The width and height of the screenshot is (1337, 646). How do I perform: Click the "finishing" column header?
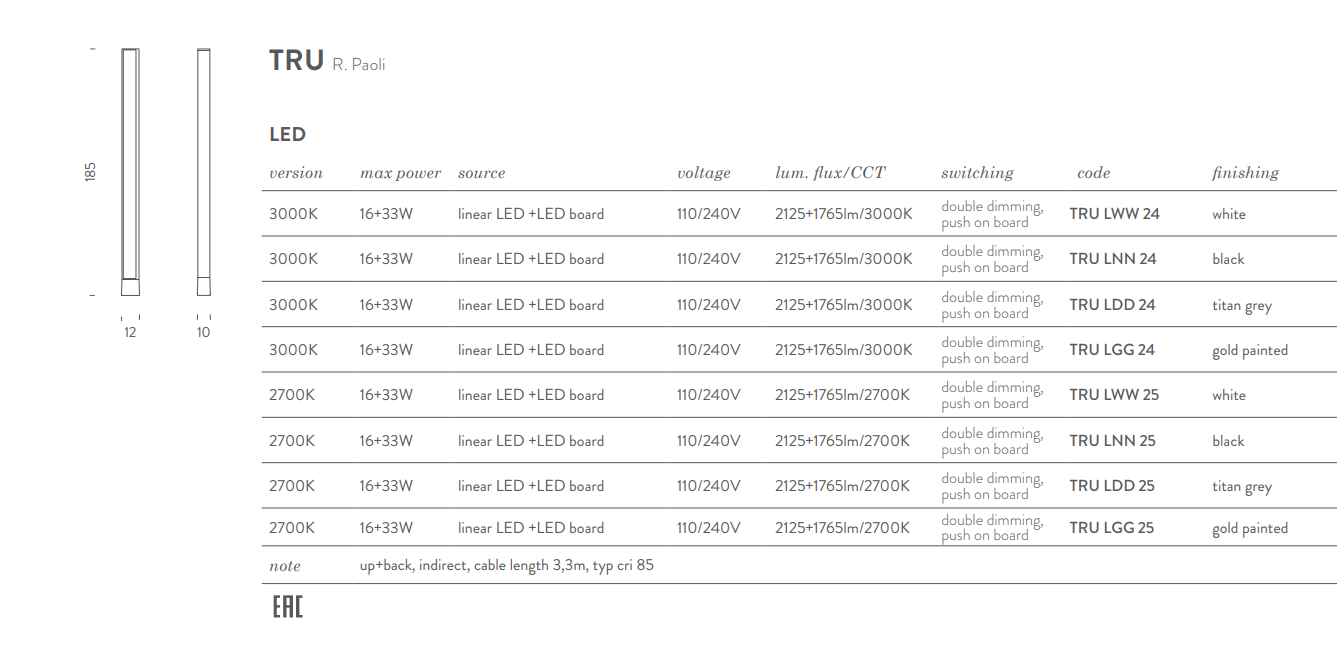coord(1245,173)
